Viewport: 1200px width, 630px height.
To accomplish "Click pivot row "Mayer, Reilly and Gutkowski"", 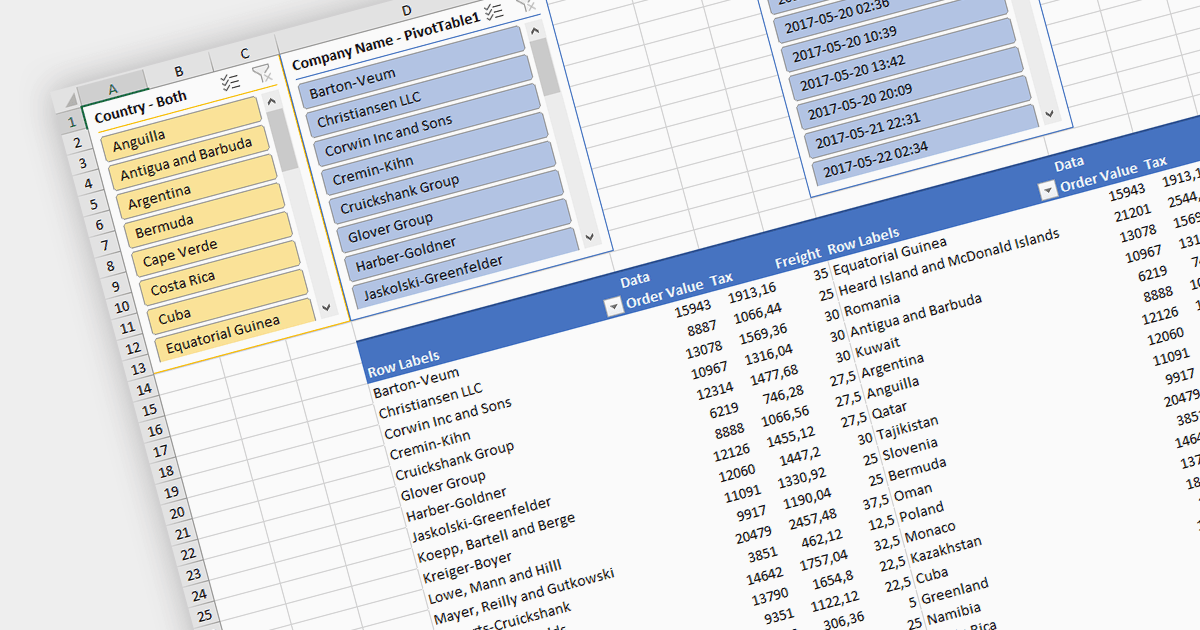I will [525, 598].
